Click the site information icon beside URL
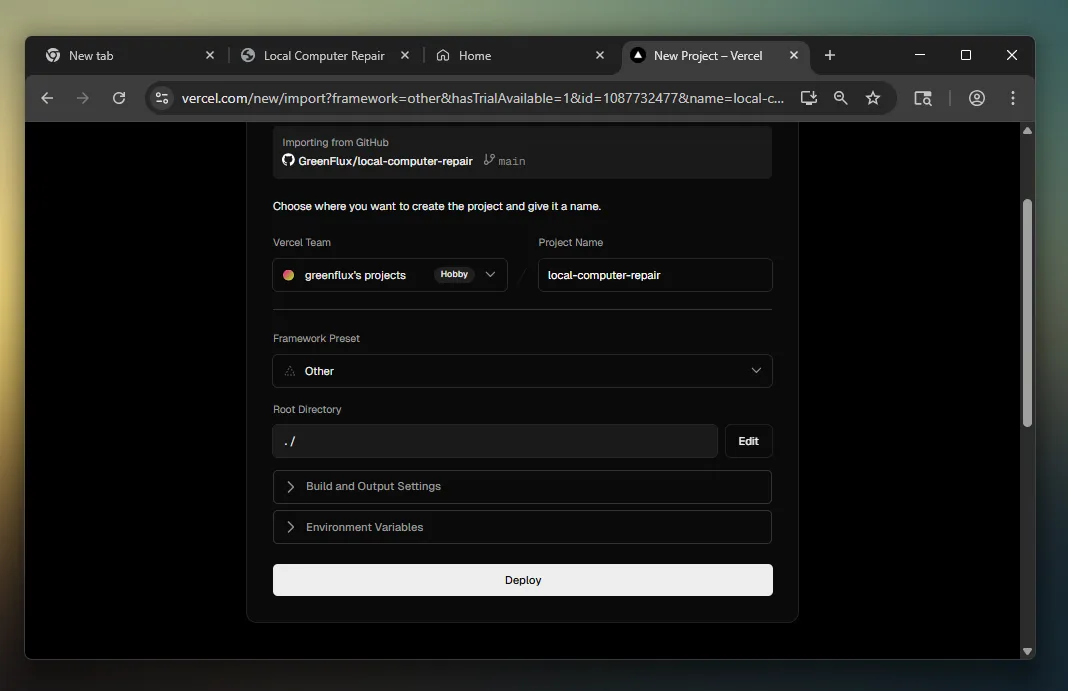Viewport: 1068px width, 691px height. click(x=163, y=98)
